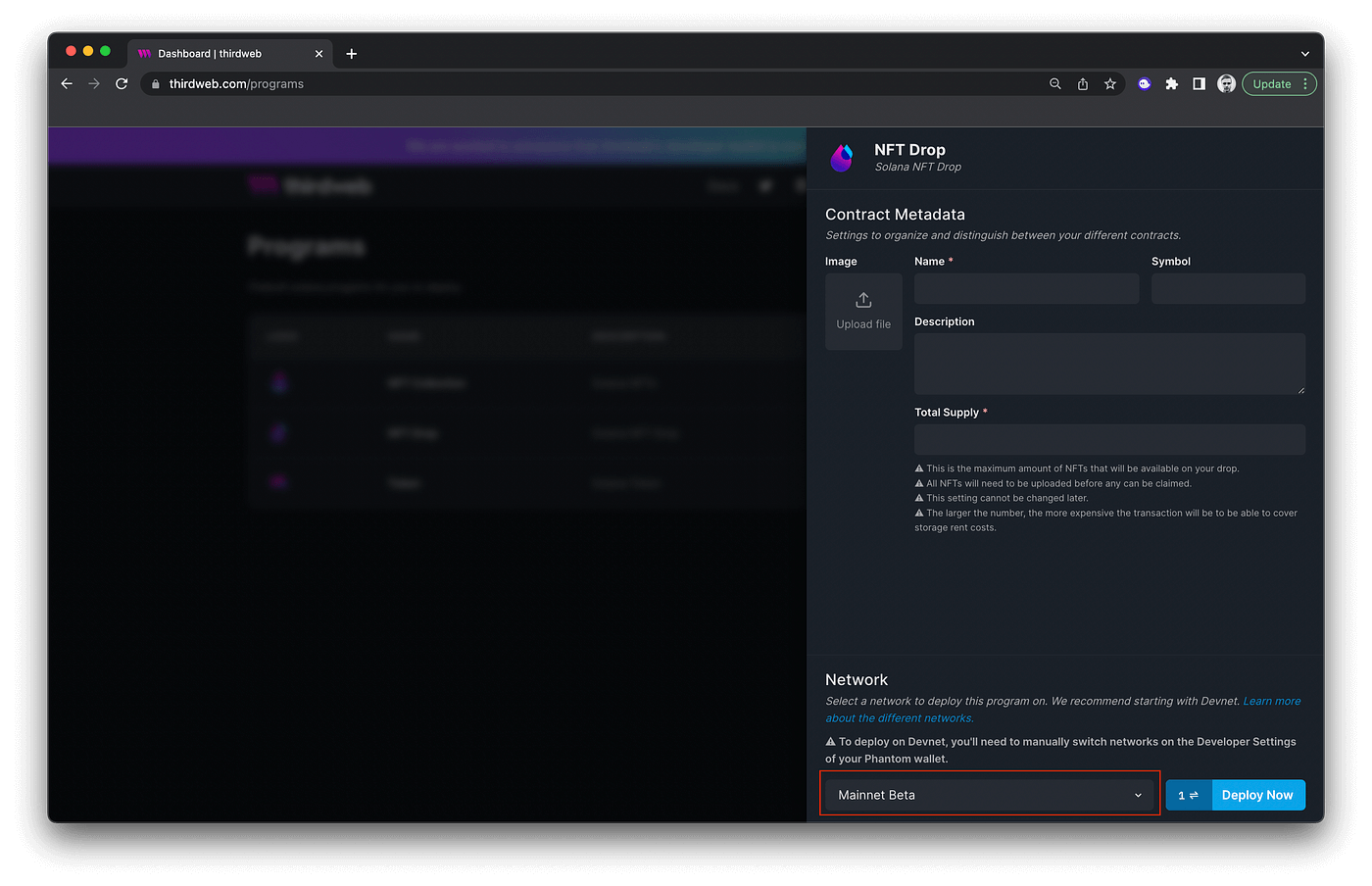The width and height of the screenshot is (1372, 886).
Task: Click the Devnet Phantom wallet warning text
Action: click(x=1060, y=750)
